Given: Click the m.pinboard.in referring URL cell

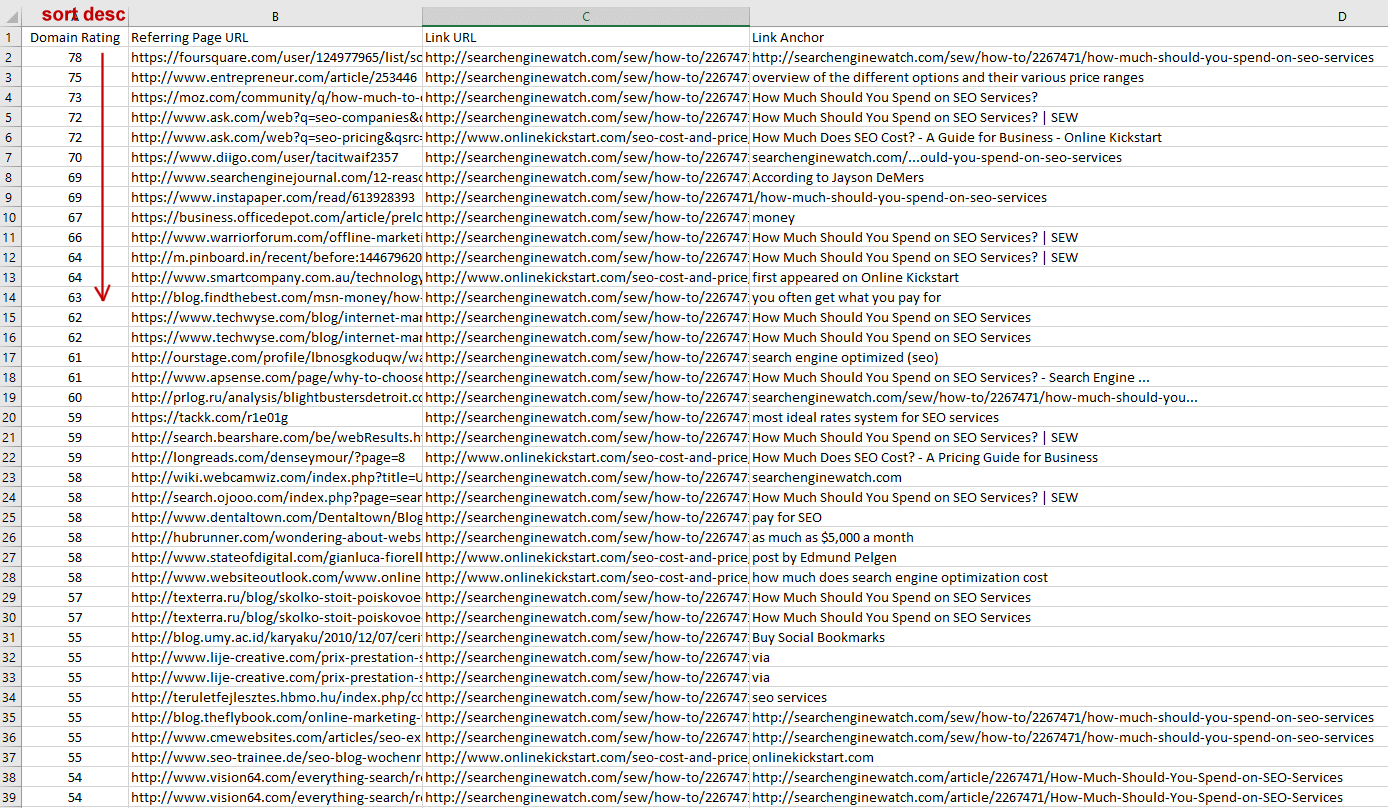Looking at the screenshot, I should coord(275,257).
